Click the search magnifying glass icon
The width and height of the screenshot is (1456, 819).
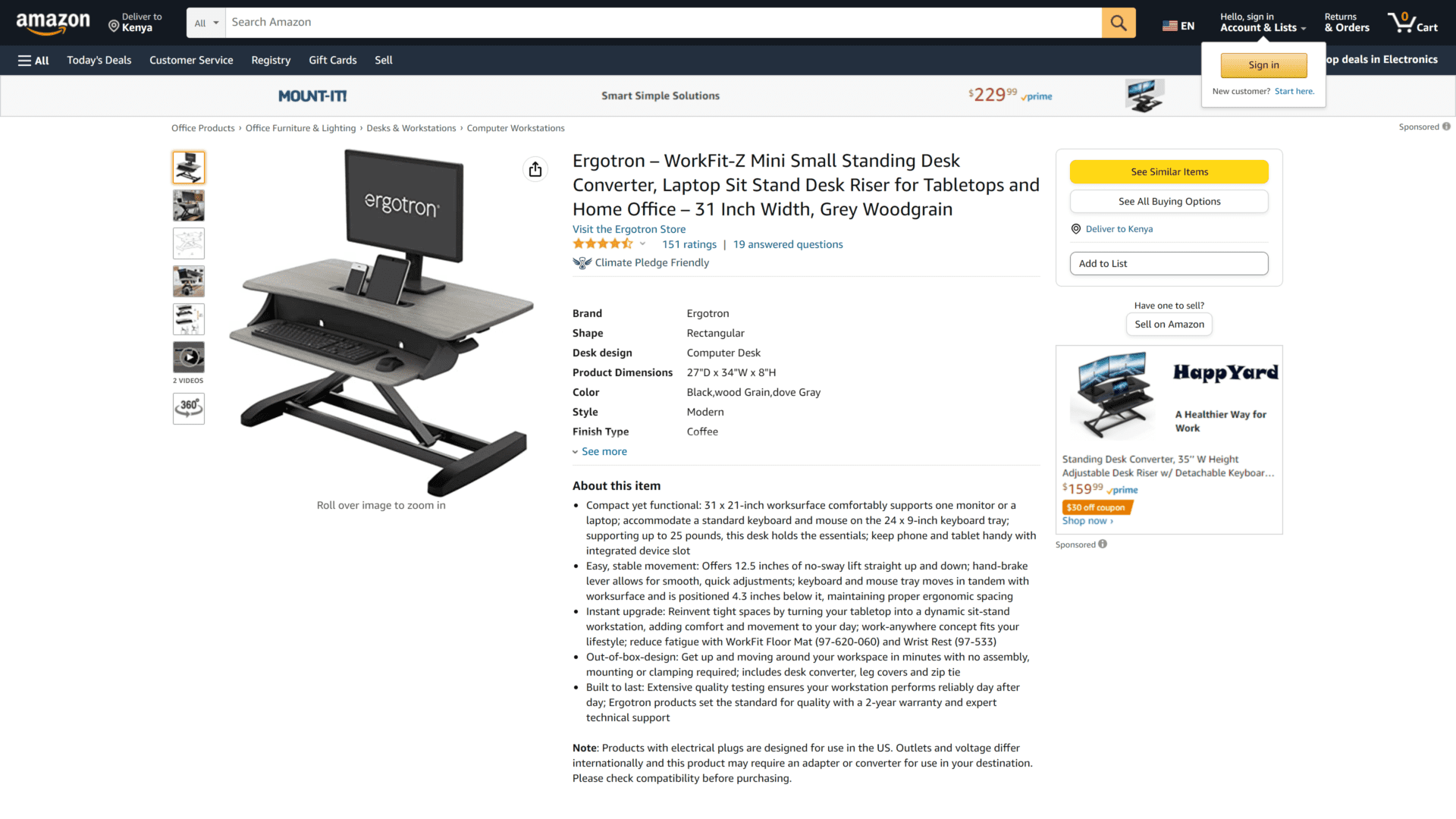[1118, 22]
